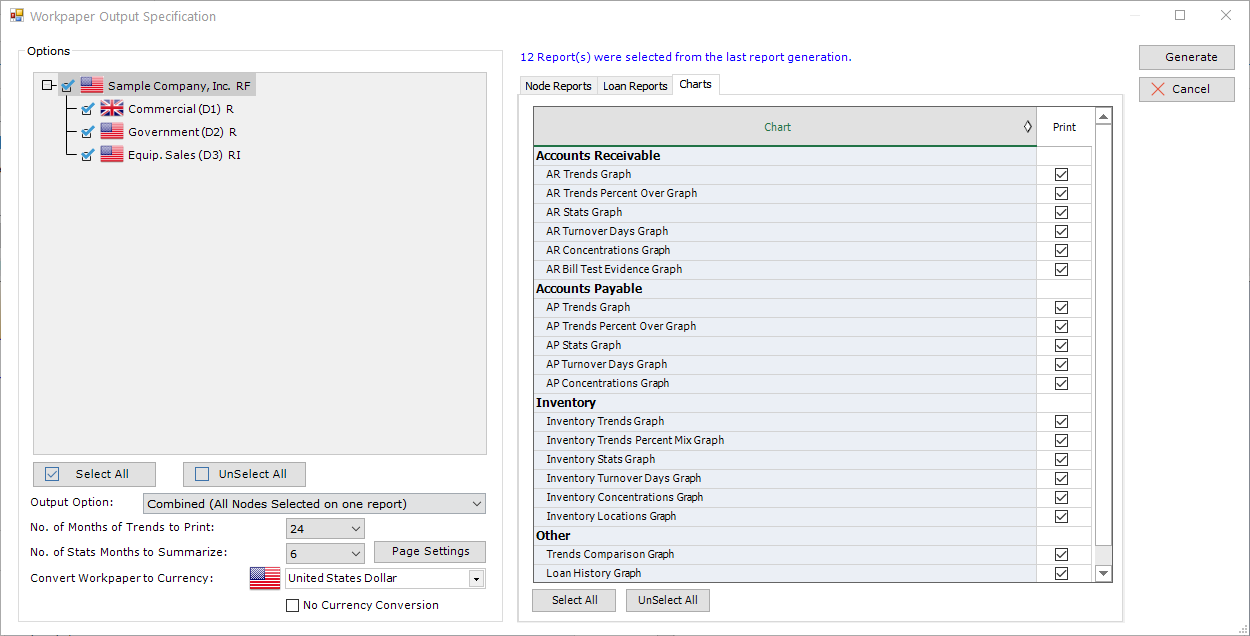Click the US flag next to Government (D2)

(111, 132)
